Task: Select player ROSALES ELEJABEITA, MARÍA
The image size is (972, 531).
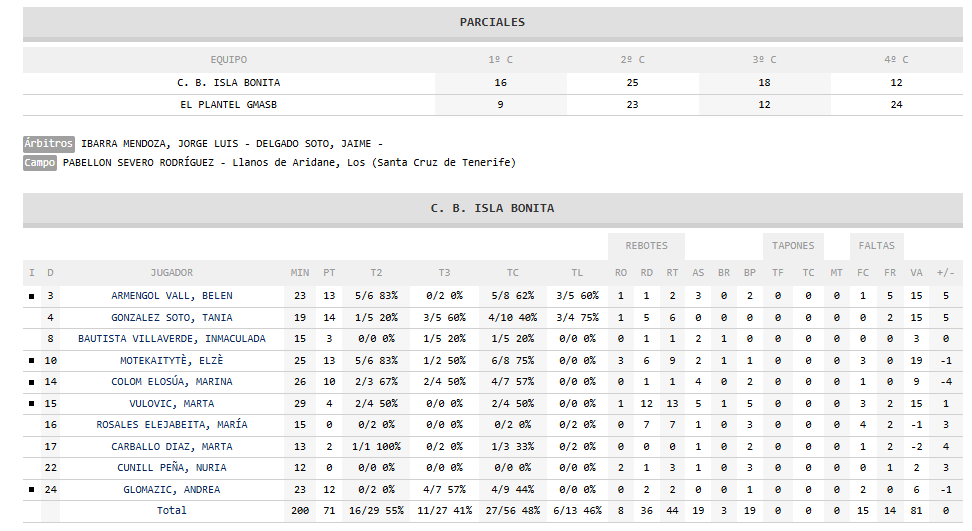Action: [x=171, y=425]
